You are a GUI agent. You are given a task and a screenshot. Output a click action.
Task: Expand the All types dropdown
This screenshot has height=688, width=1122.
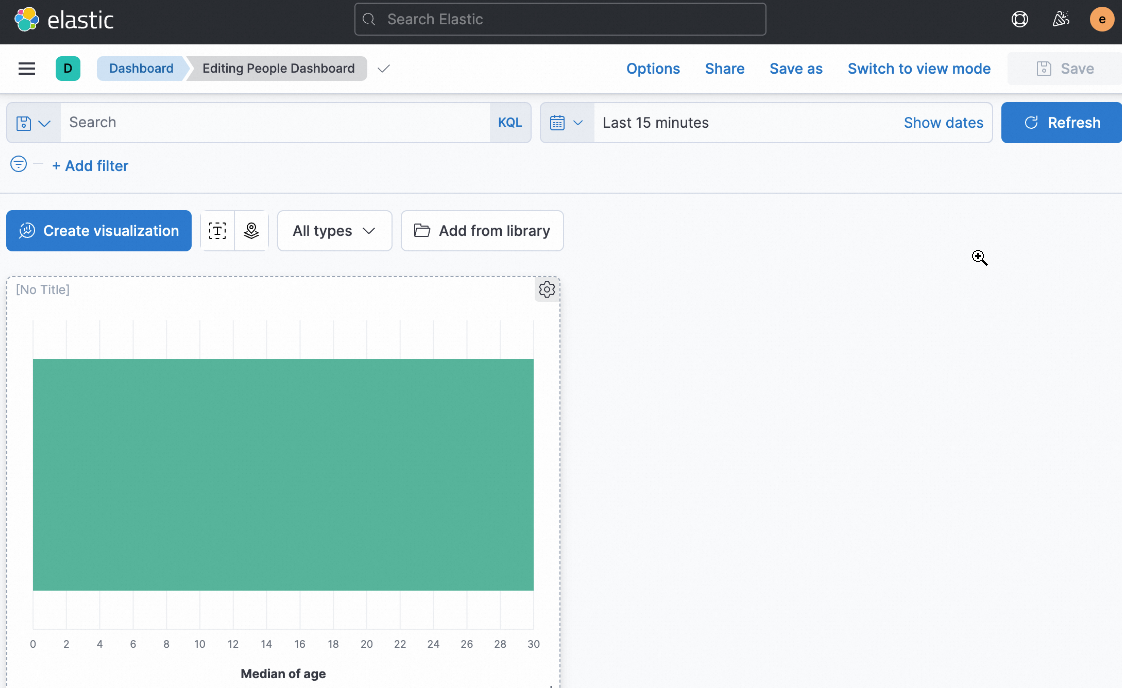334,230
